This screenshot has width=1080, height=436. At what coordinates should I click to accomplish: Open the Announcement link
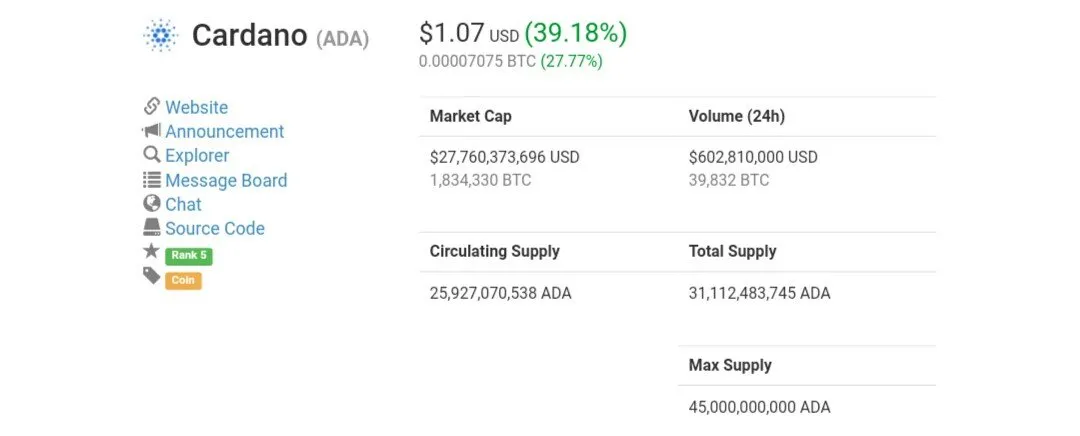coord(225,132)
